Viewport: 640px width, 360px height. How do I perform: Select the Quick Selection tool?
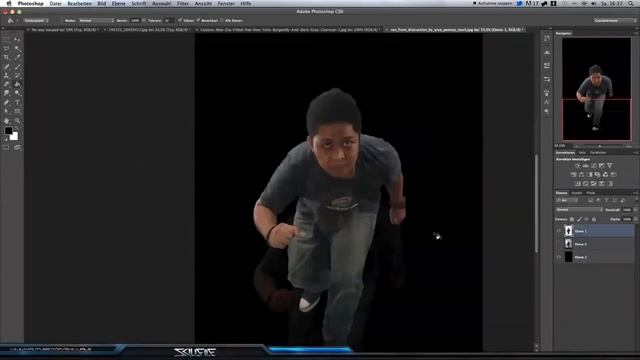coord(17,49)
